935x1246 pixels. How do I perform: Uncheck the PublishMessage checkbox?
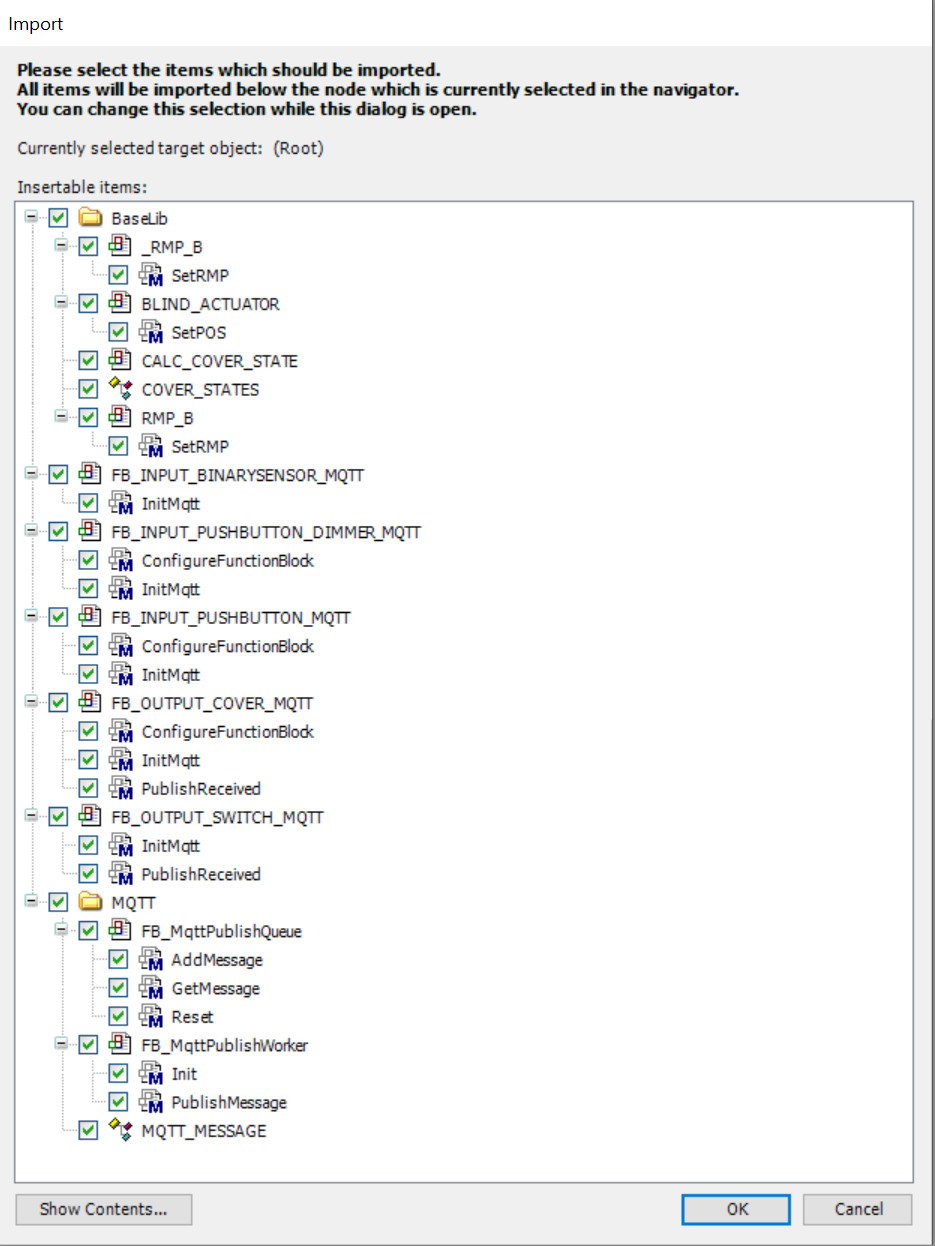coord(119,1102)
